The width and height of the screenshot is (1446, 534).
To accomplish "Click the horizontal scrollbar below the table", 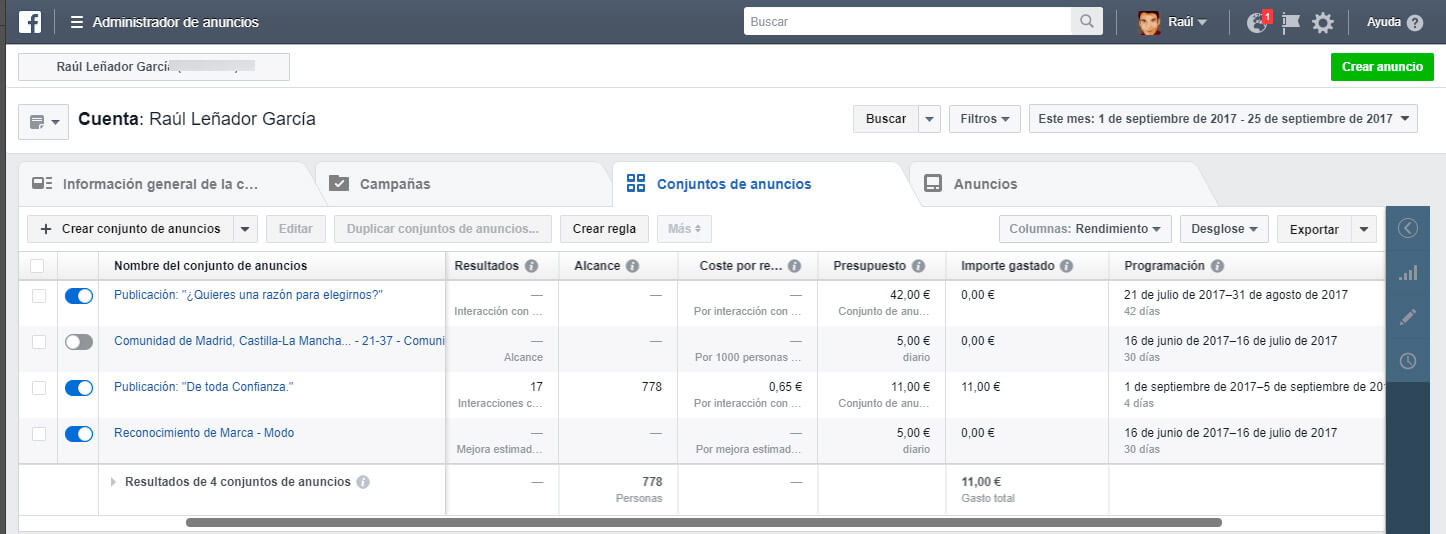I will point(704,522).
